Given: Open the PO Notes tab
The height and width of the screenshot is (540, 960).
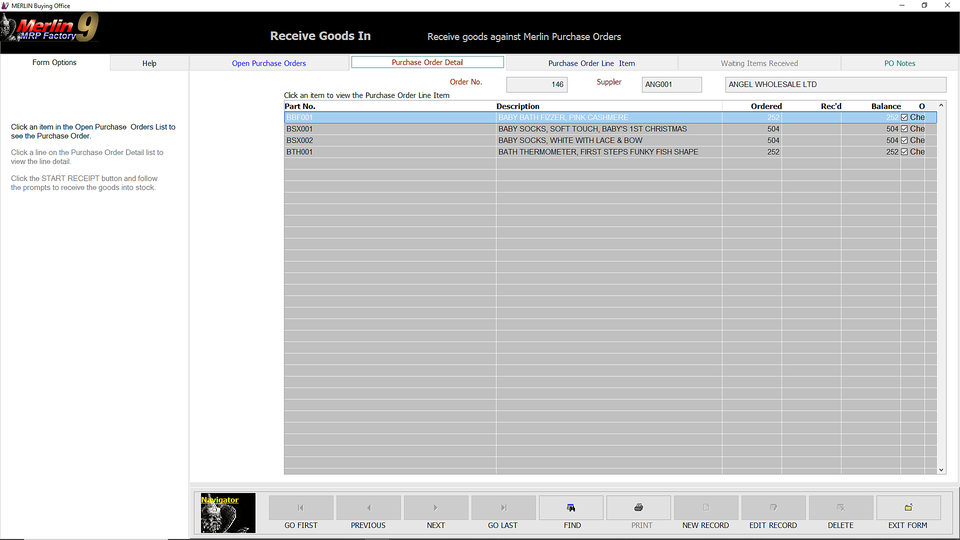Looking at the screenshot, I should tap(899, 63).
